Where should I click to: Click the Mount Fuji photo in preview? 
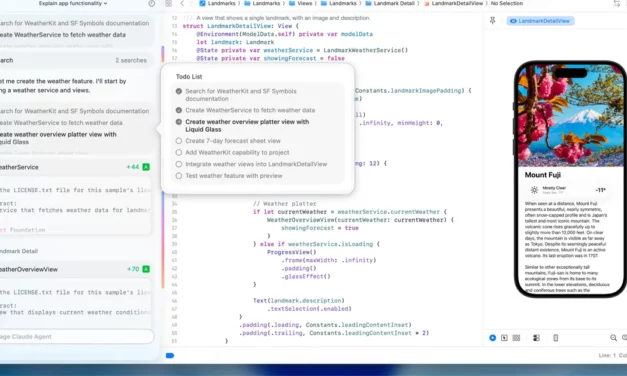(571, 116)
